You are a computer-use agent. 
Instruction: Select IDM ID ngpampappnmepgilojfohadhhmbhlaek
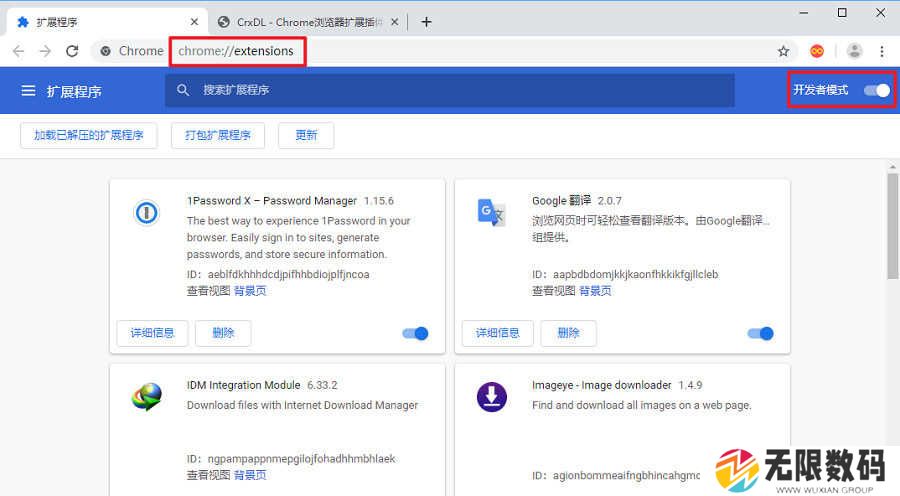point(301,459)
